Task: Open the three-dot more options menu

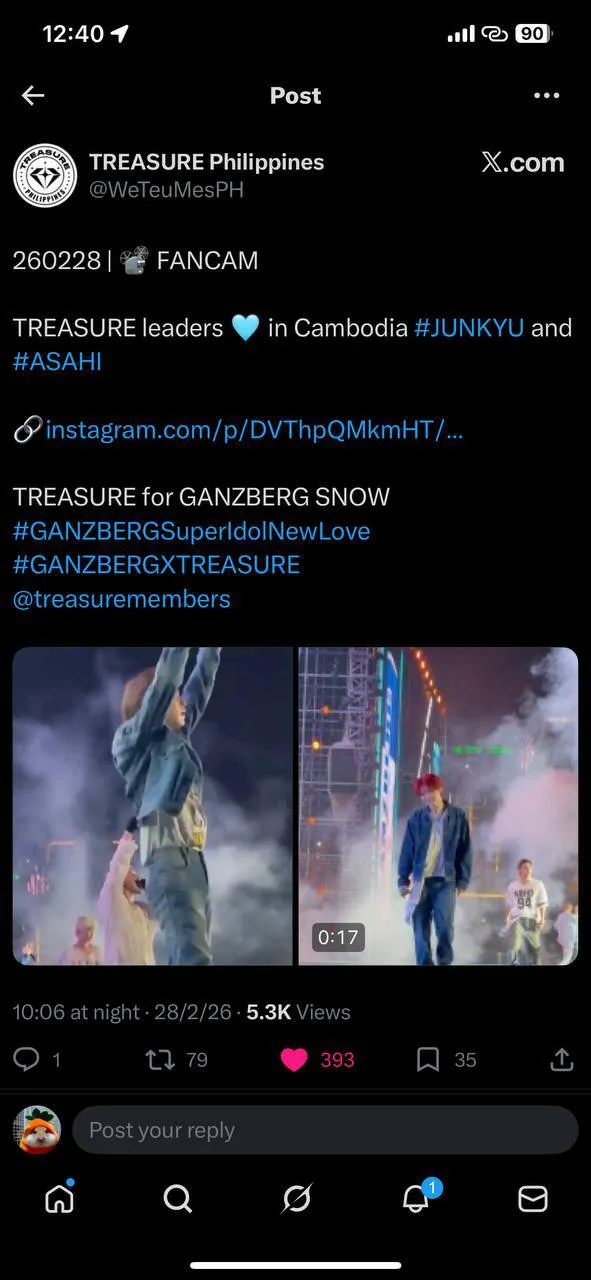Action: coord(547,95)
